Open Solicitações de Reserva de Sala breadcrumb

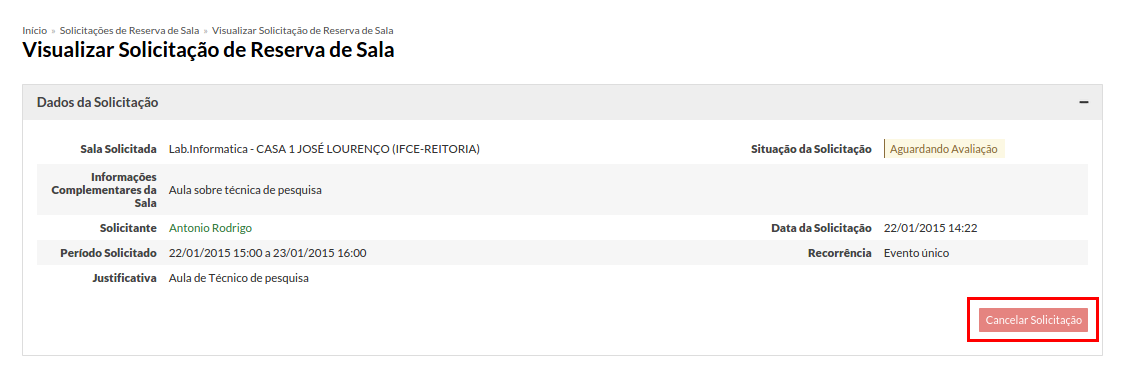tap(130, 31)
